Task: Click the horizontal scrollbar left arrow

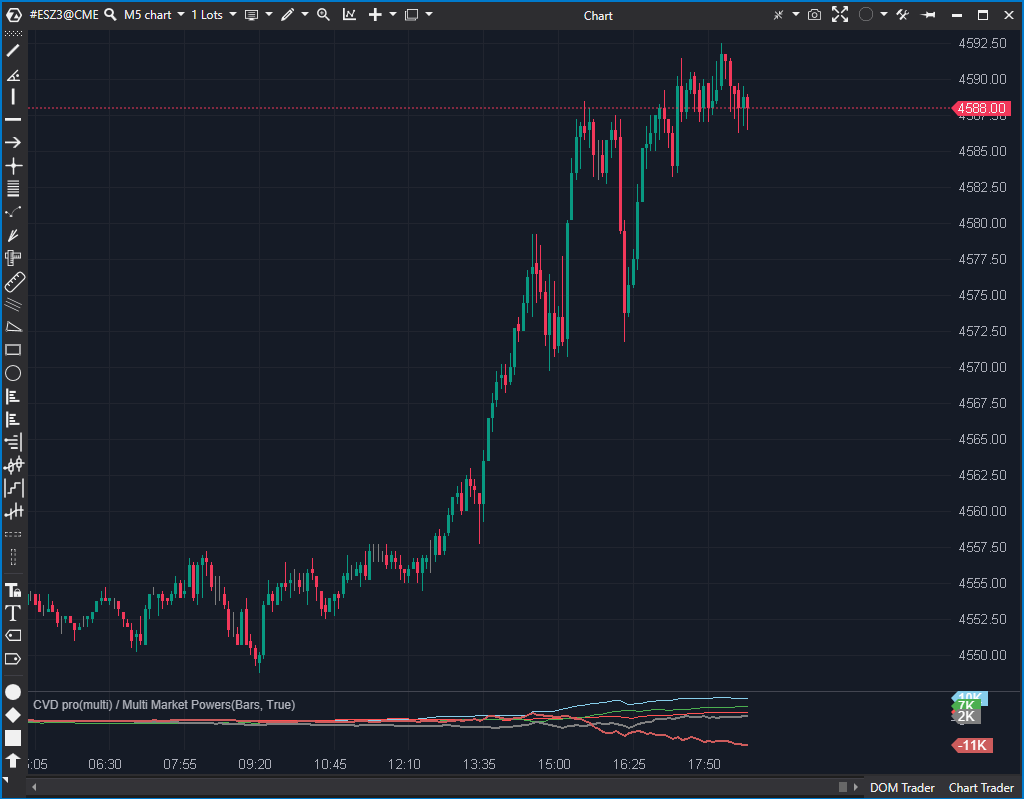Action: coord(34,787)
